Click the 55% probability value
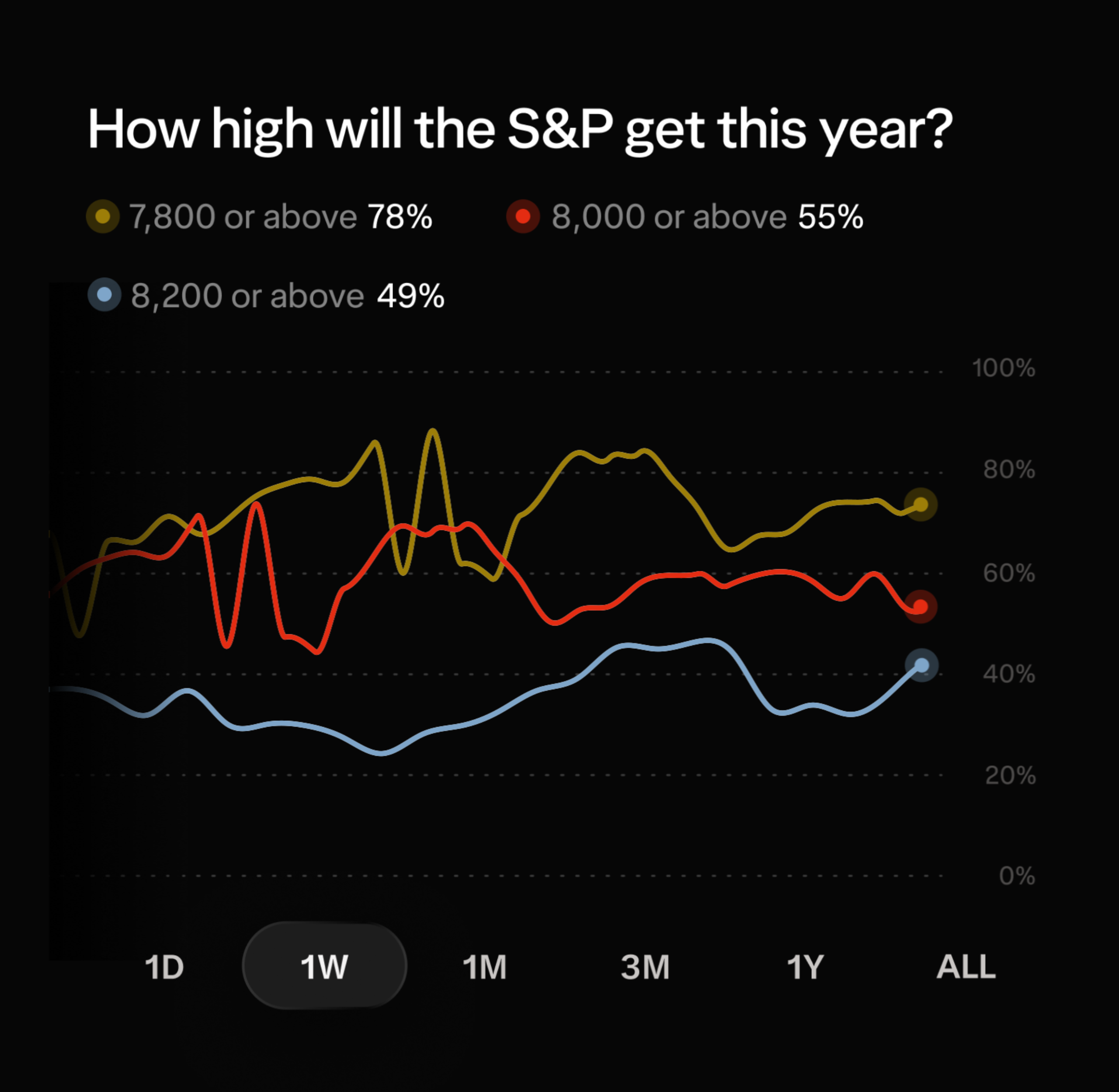The image size is (1119, 1092). [x=831, y=217]
